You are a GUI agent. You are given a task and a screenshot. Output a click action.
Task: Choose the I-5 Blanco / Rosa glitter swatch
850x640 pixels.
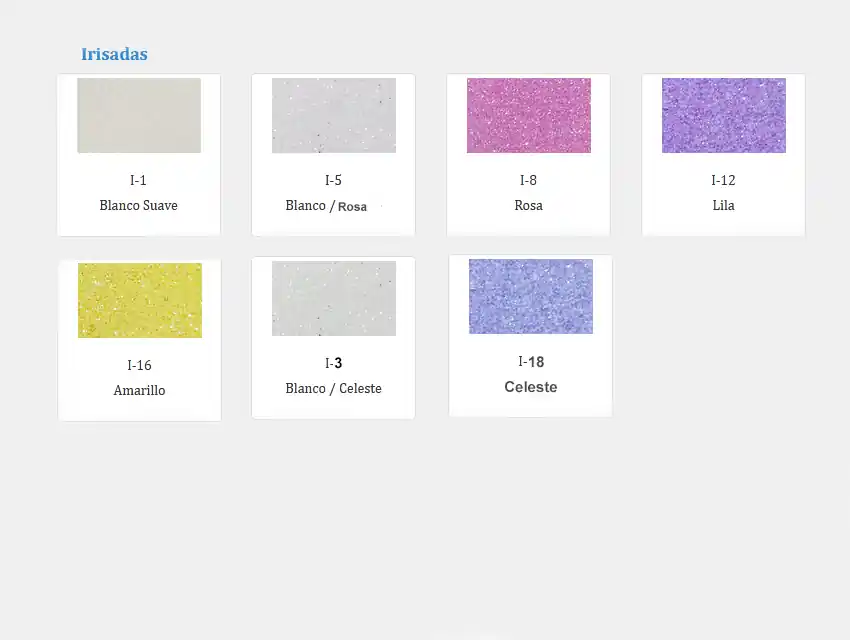(x=333, y=115)
